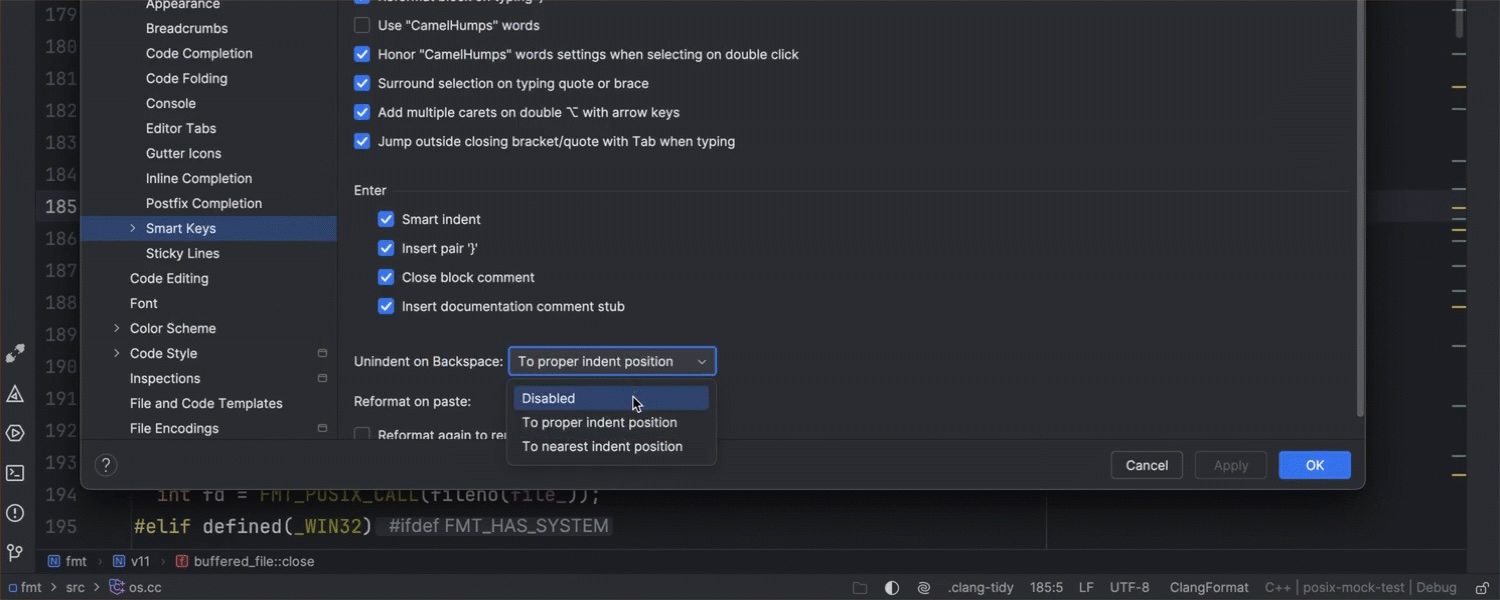
Task: Click the Unindent on Backspace combo box
Action: [612, 361]
